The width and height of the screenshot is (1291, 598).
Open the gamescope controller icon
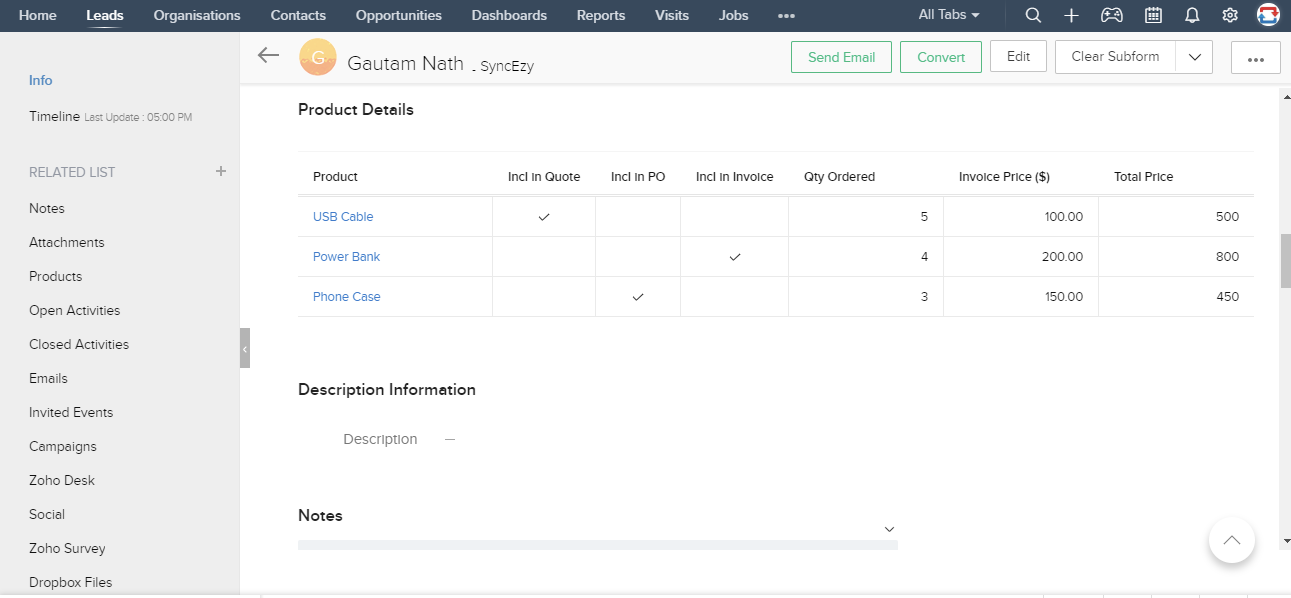coord(1111,15)
